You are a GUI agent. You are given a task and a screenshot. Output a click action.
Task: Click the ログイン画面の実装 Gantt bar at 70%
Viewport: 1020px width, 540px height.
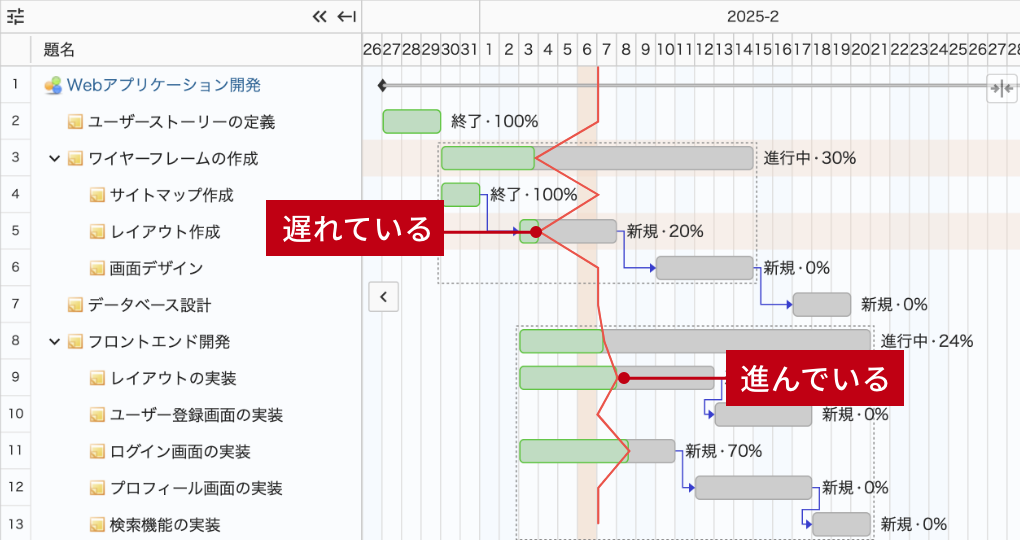(597, 451)
